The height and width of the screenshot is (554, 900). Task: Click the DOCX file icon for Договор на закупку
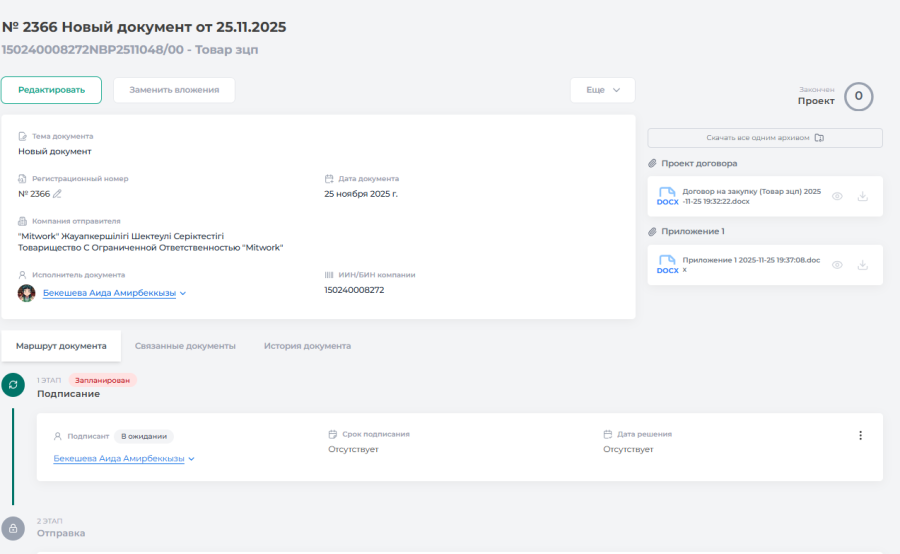click(667, 196)
